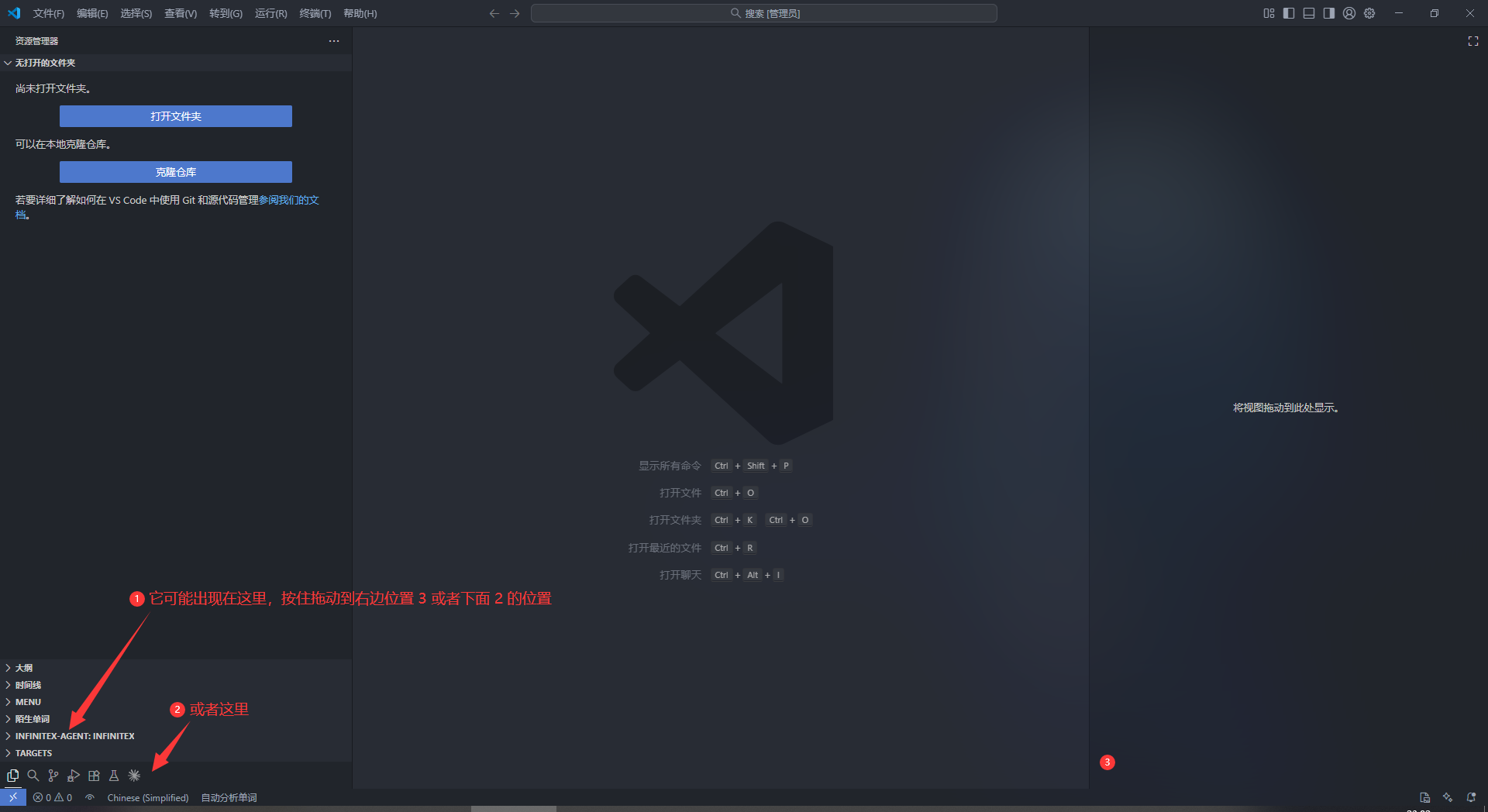Open the Search view magnifier icon

[33, 776]
